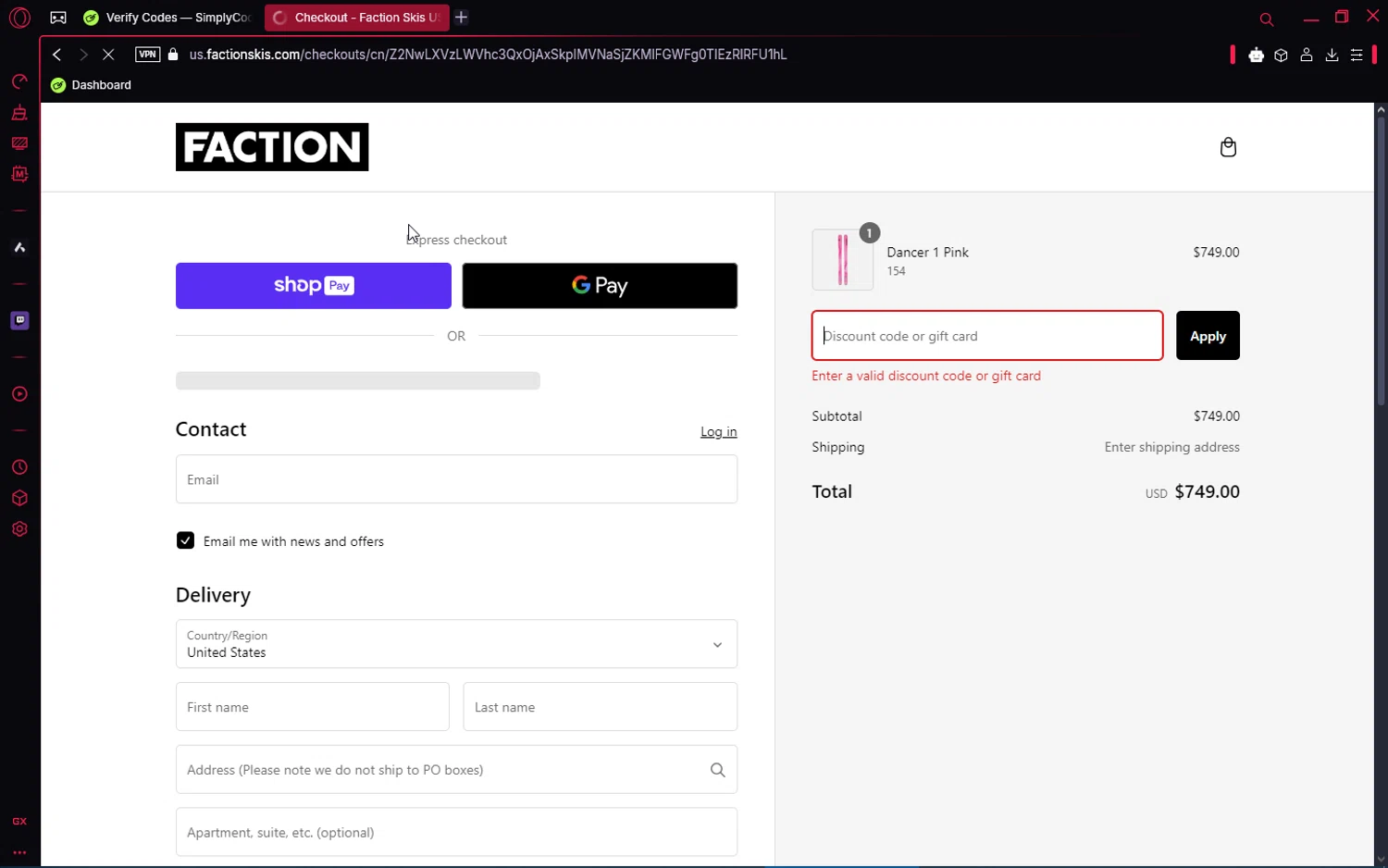Open the Twitch panel in sidebar
This screenshot has height=868, width=1388.
coord(19,320)
